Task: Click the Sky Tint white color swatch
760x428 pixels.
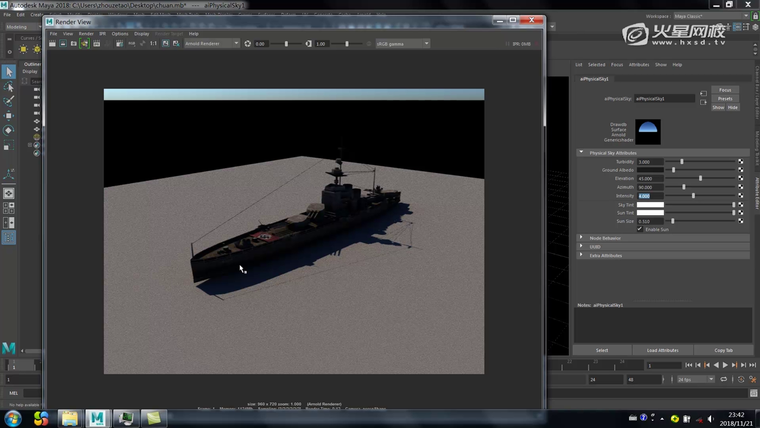Action: 650,204
